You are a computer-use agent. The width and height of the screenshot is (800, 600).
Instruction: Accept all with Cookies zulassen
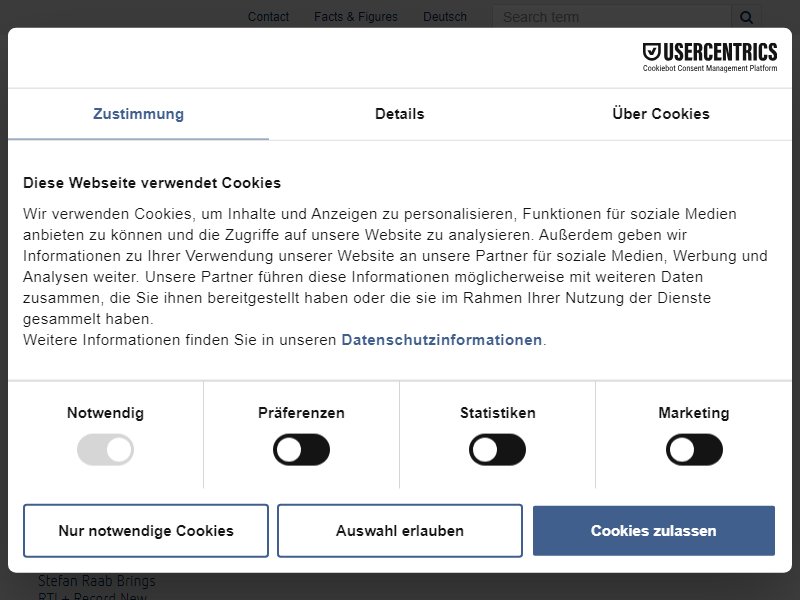point(654,531)
